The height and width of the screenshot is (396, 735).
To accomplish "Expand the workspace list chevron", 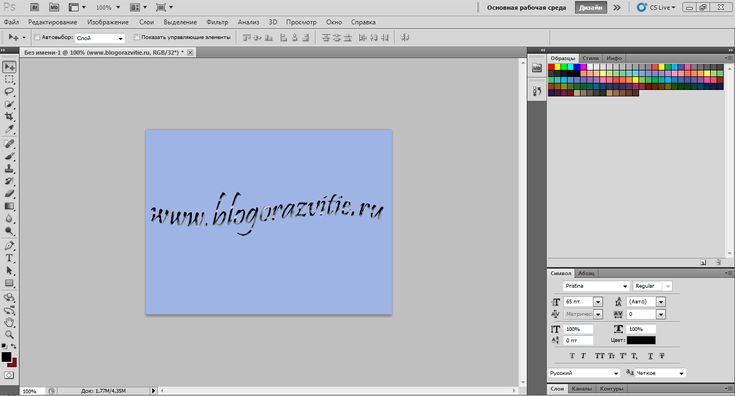I will 617,7.
